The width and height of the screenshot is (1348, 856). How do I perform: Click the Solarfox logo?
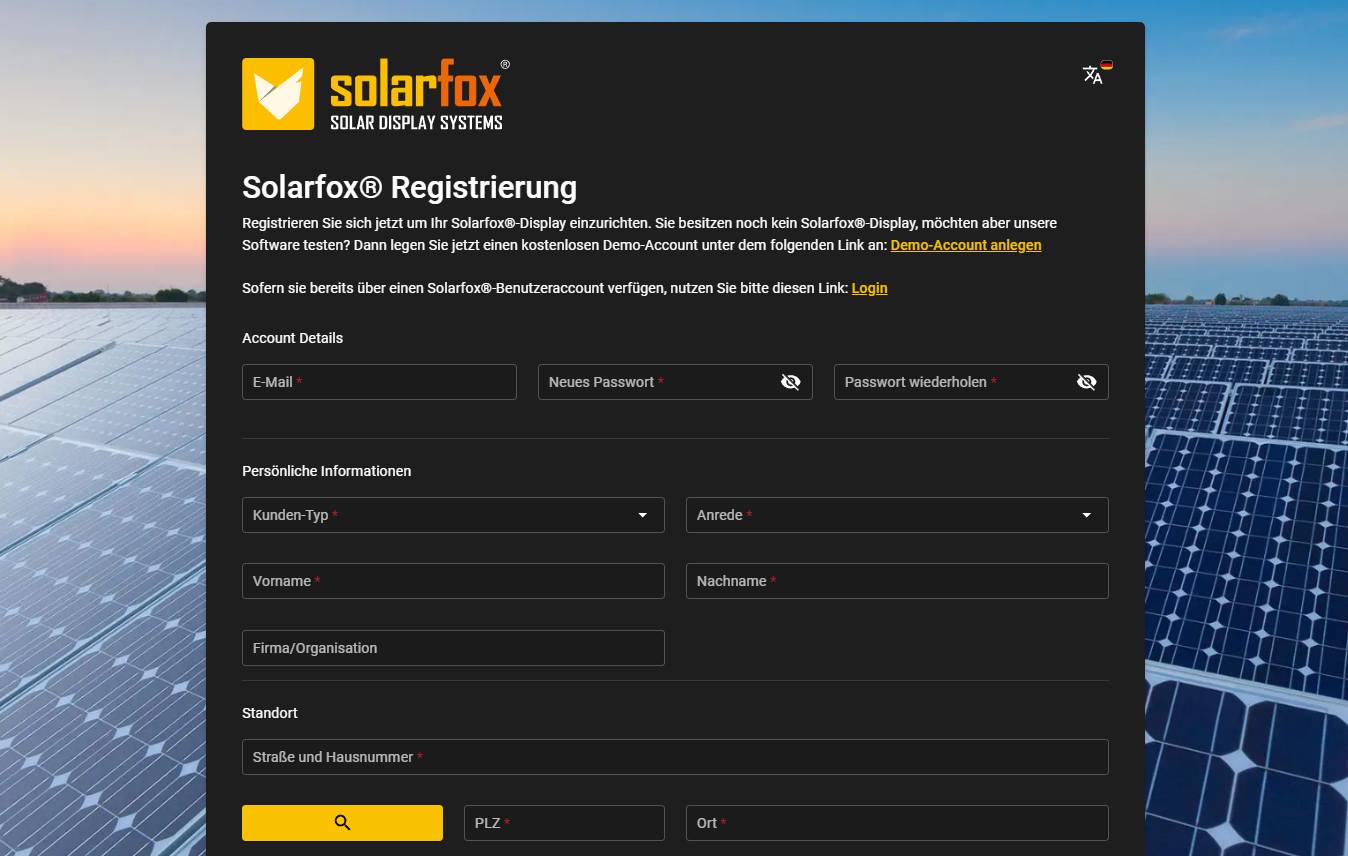(x=376, y=94)
